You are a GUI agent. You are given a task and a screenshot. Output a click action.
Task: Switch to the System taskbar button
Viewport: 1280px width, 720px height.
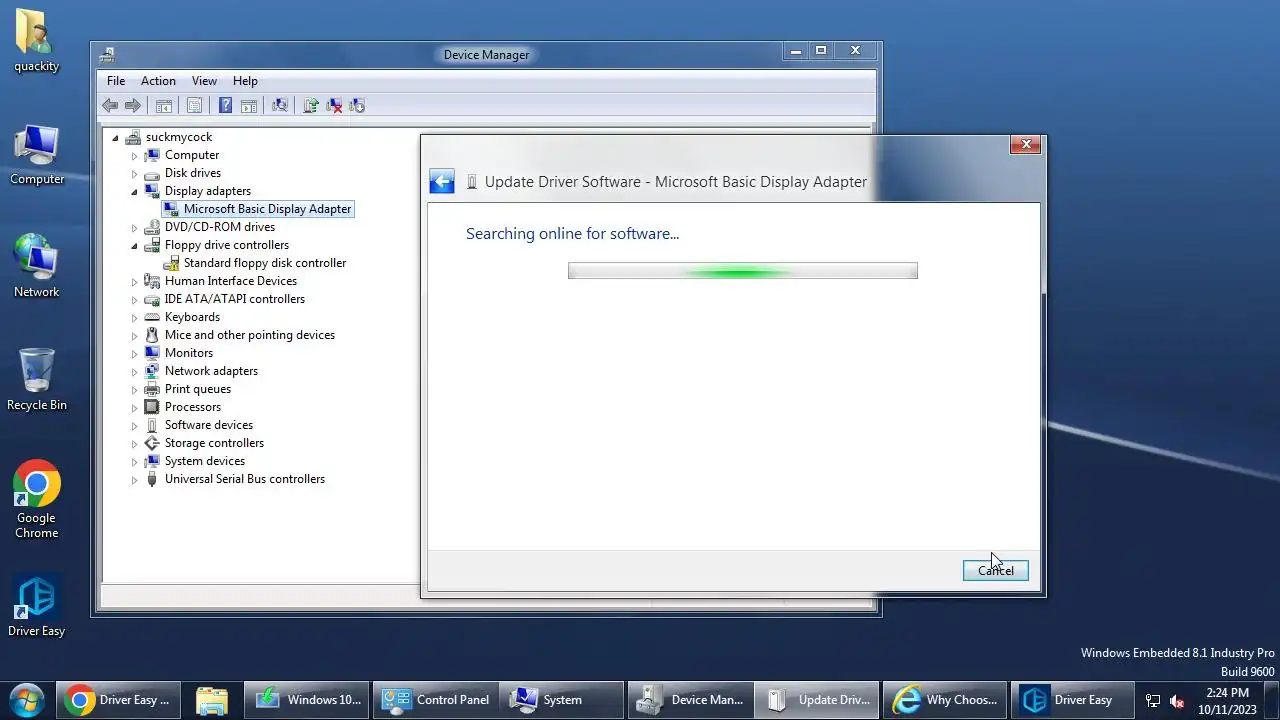pyautogui.click(x=561, y=700)
